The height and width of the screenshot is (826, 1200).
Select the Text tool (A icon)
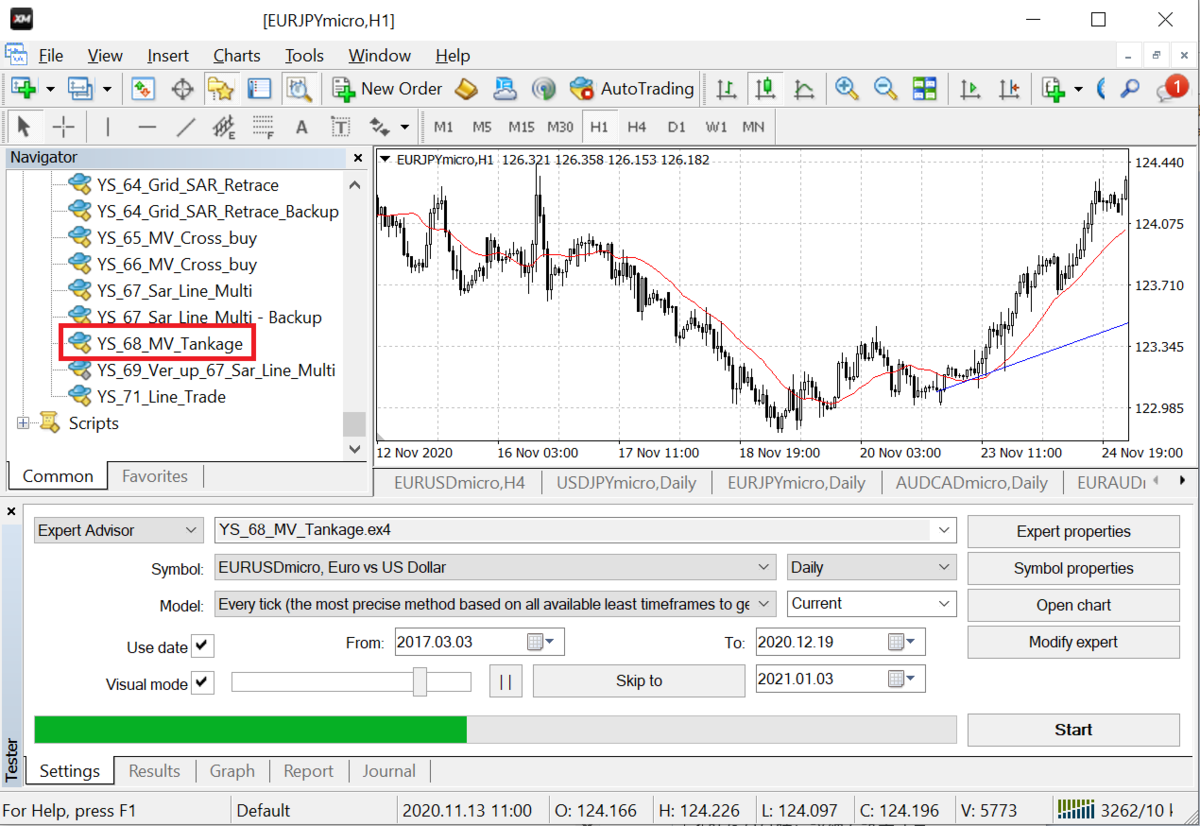click(301, 127)
